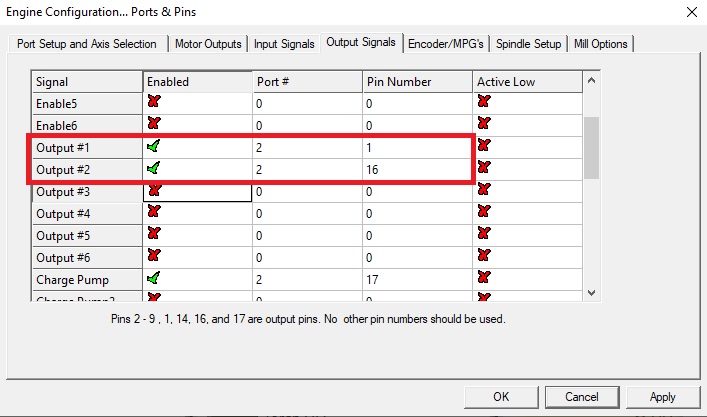The image size is (707, 417).
Task: Select Pin Number cell for Output #1
Action: 418,148
